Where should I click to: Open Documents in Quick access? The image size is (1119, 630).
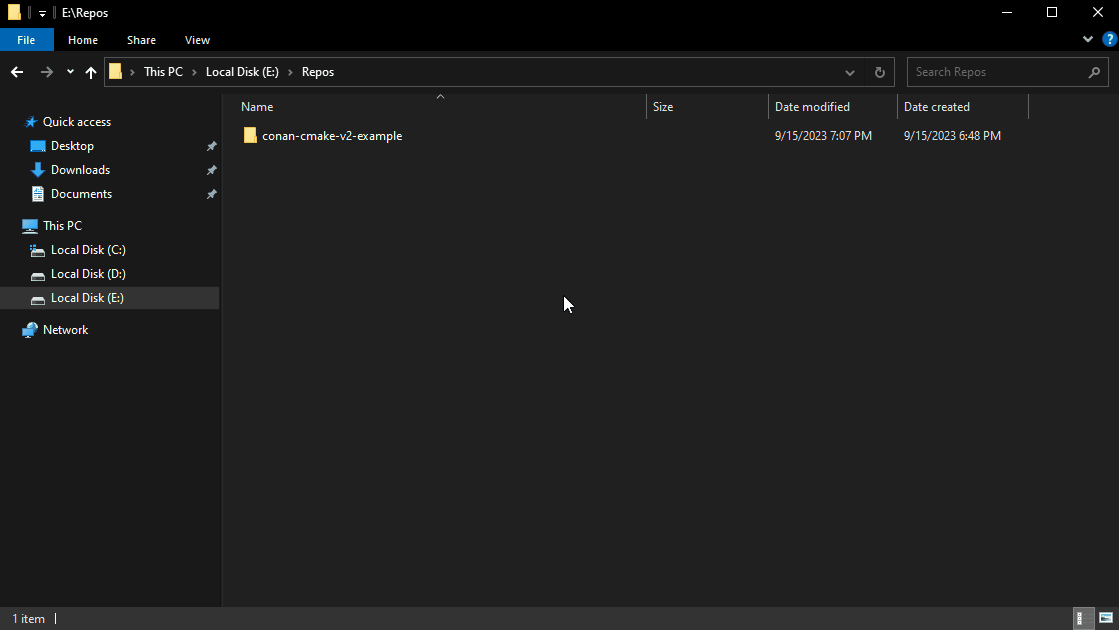tap(81, 194)
